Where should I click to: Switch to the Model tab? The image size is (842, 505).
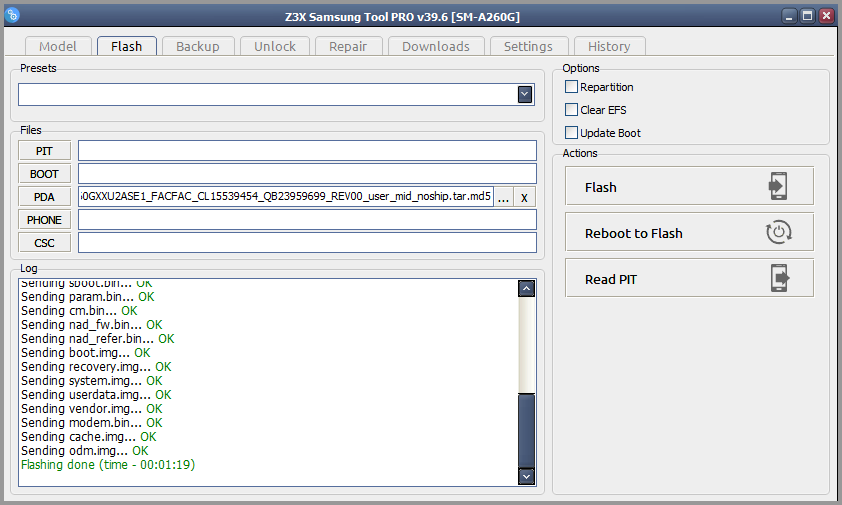click(x=58, y=46)
